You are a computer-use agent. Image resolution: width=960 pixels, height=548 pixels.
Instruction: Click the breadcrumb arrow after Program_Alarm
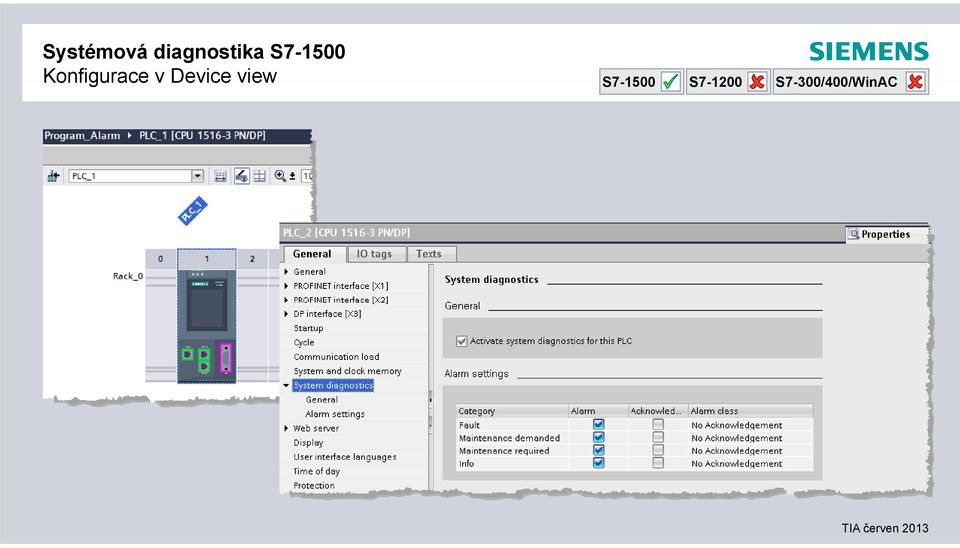(x=130, y=135)
